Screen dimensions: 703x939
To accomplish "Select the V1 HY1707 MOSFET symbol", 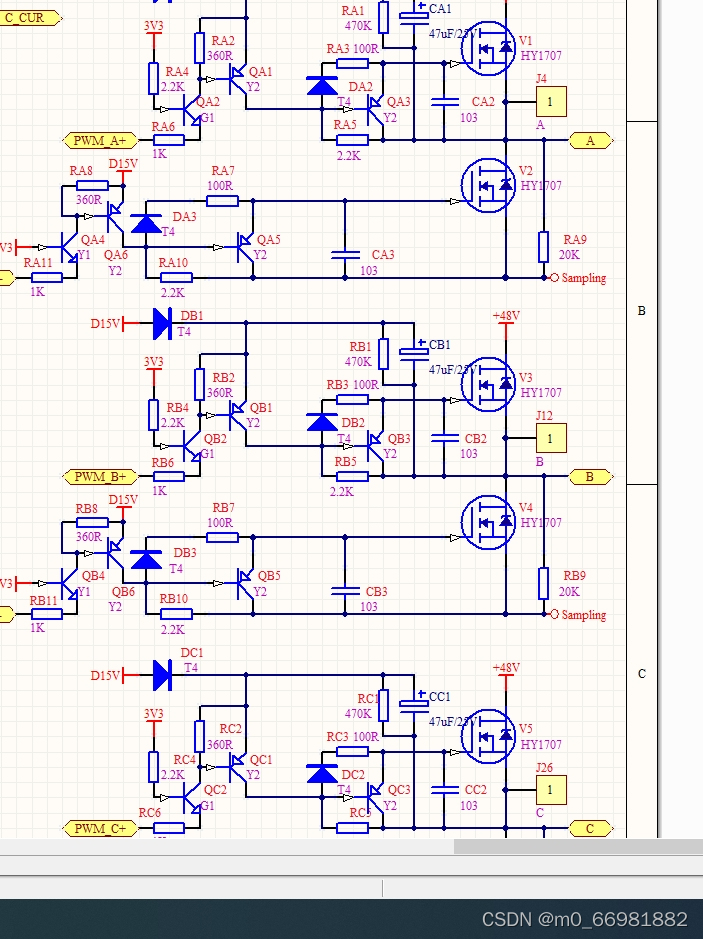I will click(x=489, y=49).
